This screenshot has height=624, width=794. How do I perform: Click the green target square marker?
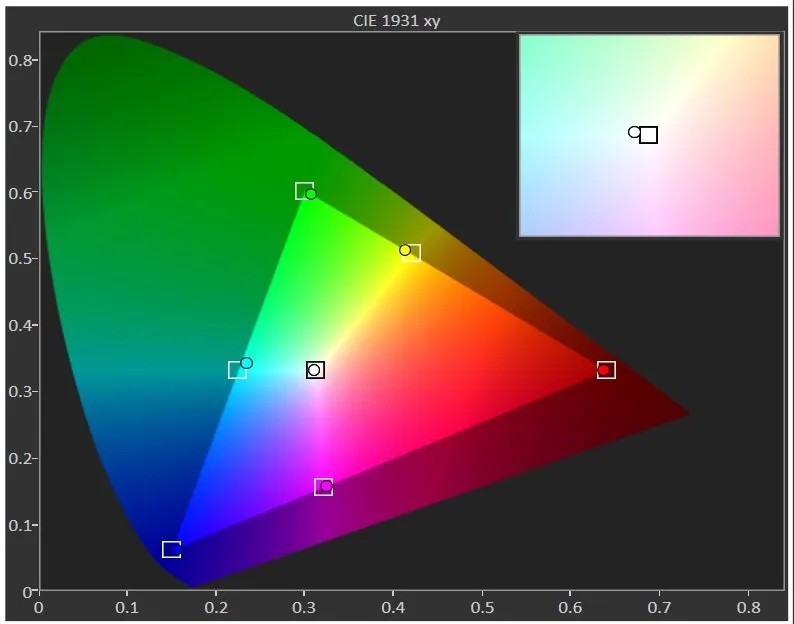click(x=304, y=191)
